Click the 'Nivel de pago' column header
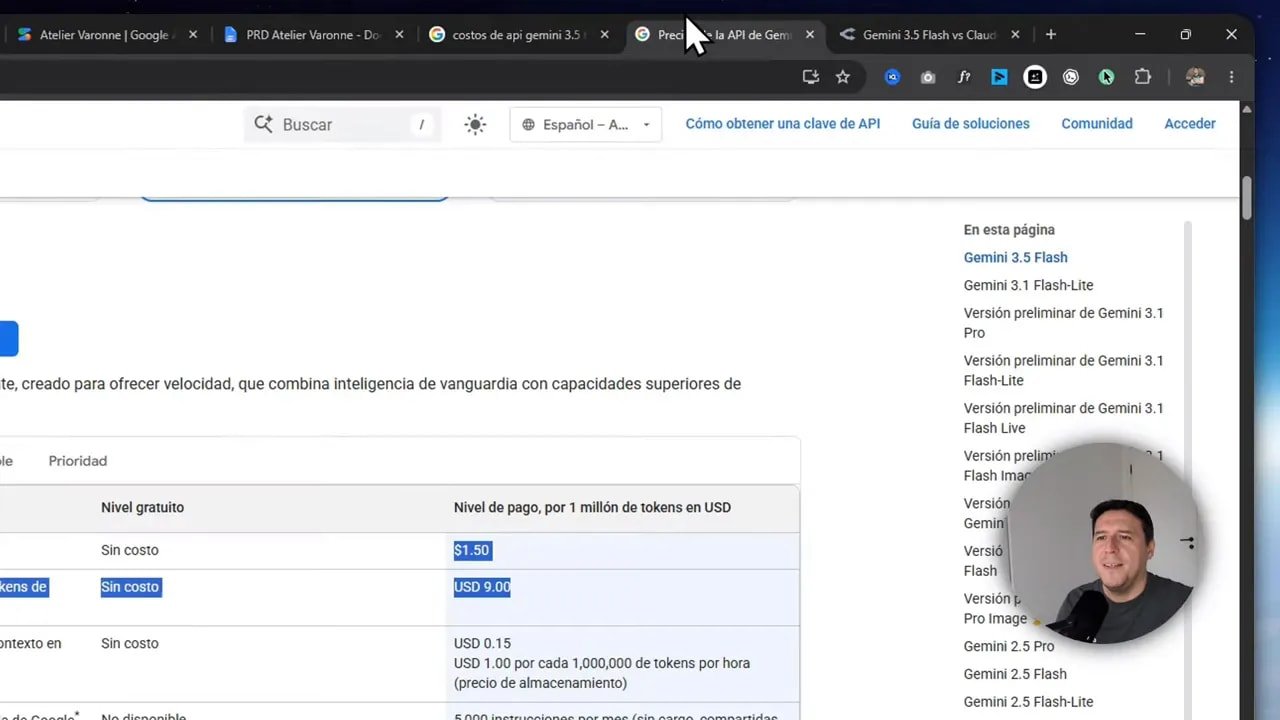Screen dimensions: 1280x720 click(592, 507)
